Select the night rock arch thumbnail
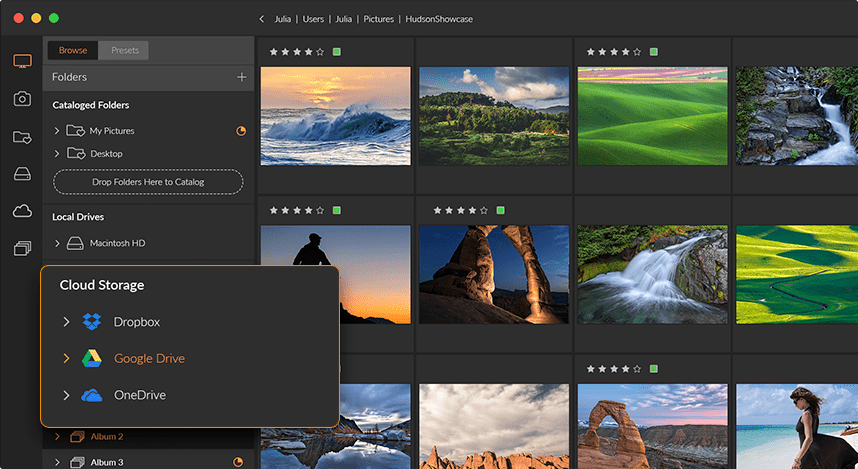This screenshot has height=469, width=858. click(494, 274)
